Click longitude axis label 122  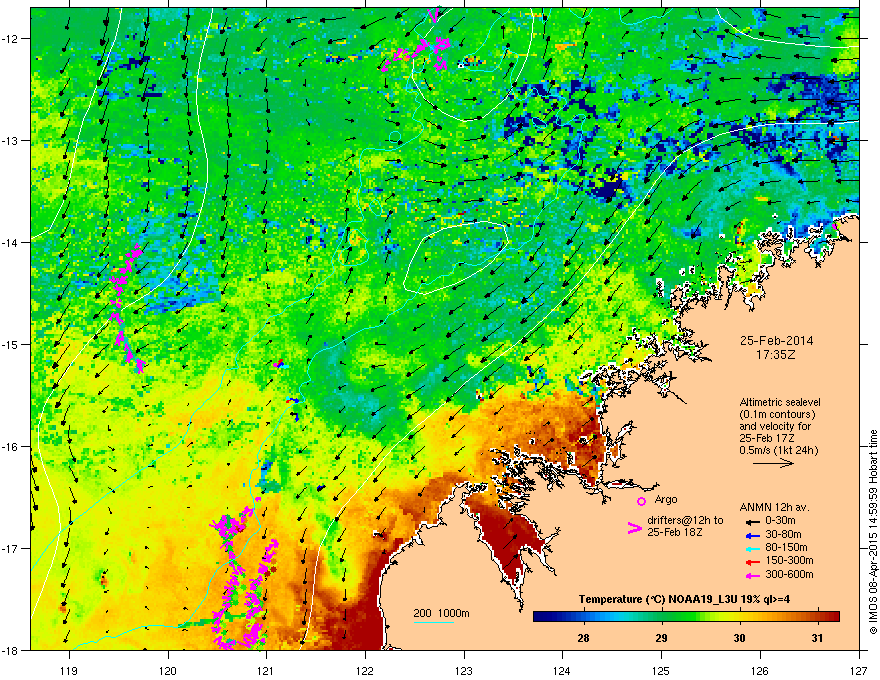(x=365, y=671)
